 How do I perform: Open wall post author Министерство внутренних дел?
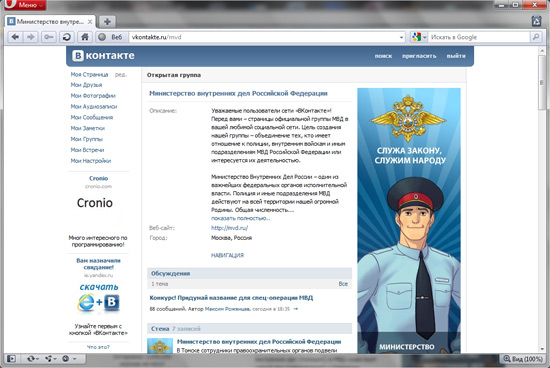259,341
